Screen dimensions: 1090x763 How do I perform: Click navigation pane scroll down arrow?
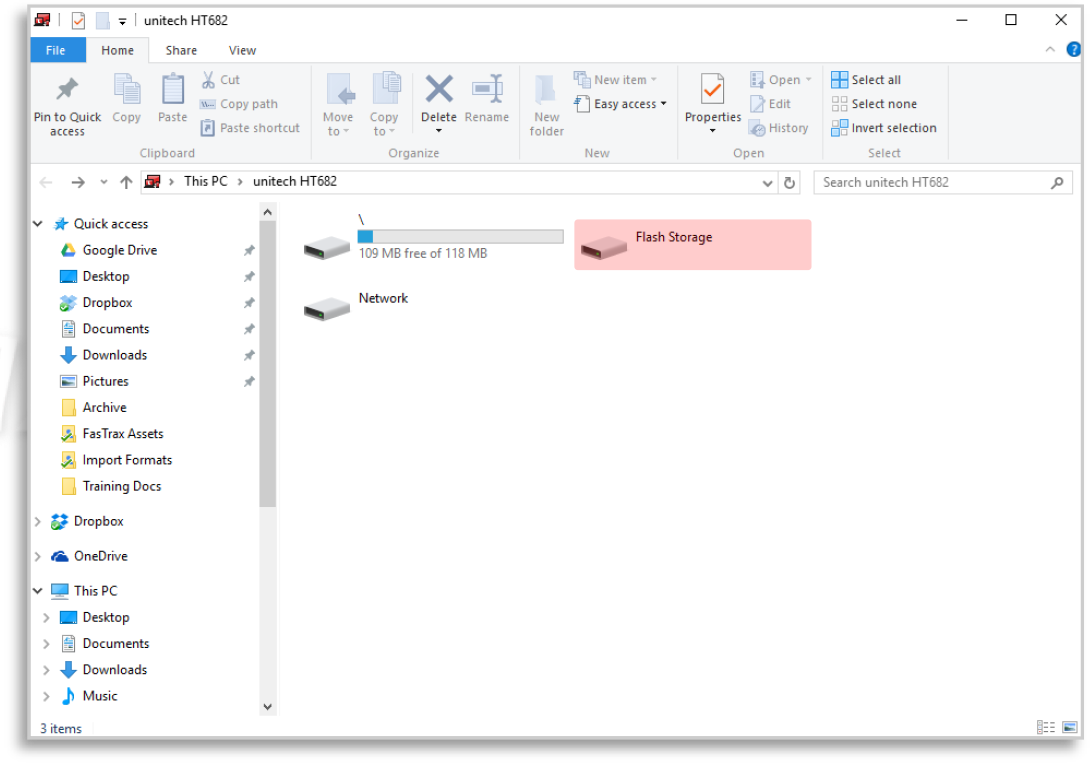tap(268, 707)
